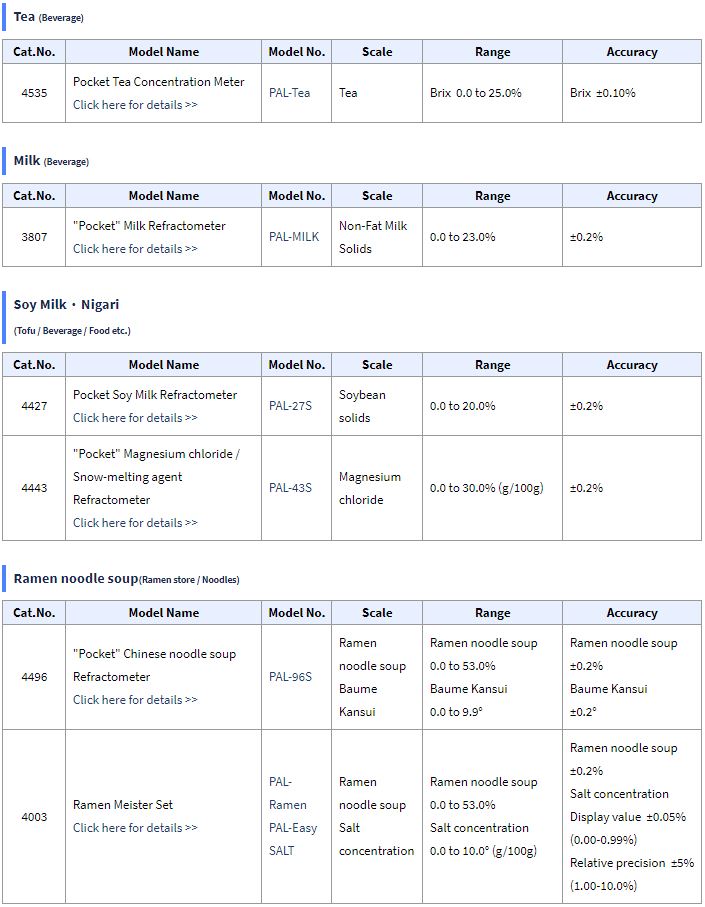Image resolution: width=705 pixels, height=907 pixels.
Task: Click catalog number 4427
Action: point(34,406)
